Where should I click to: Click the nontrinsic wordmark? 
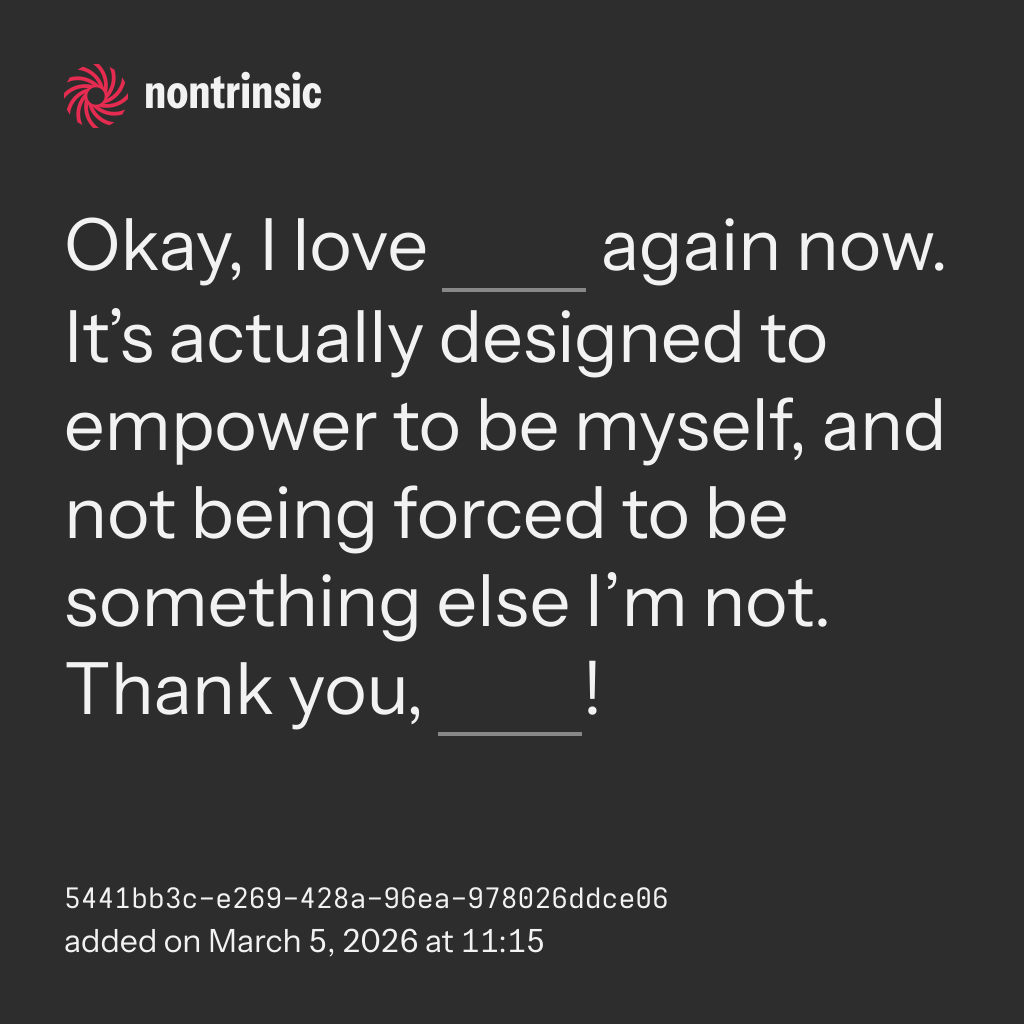(233, 95)
